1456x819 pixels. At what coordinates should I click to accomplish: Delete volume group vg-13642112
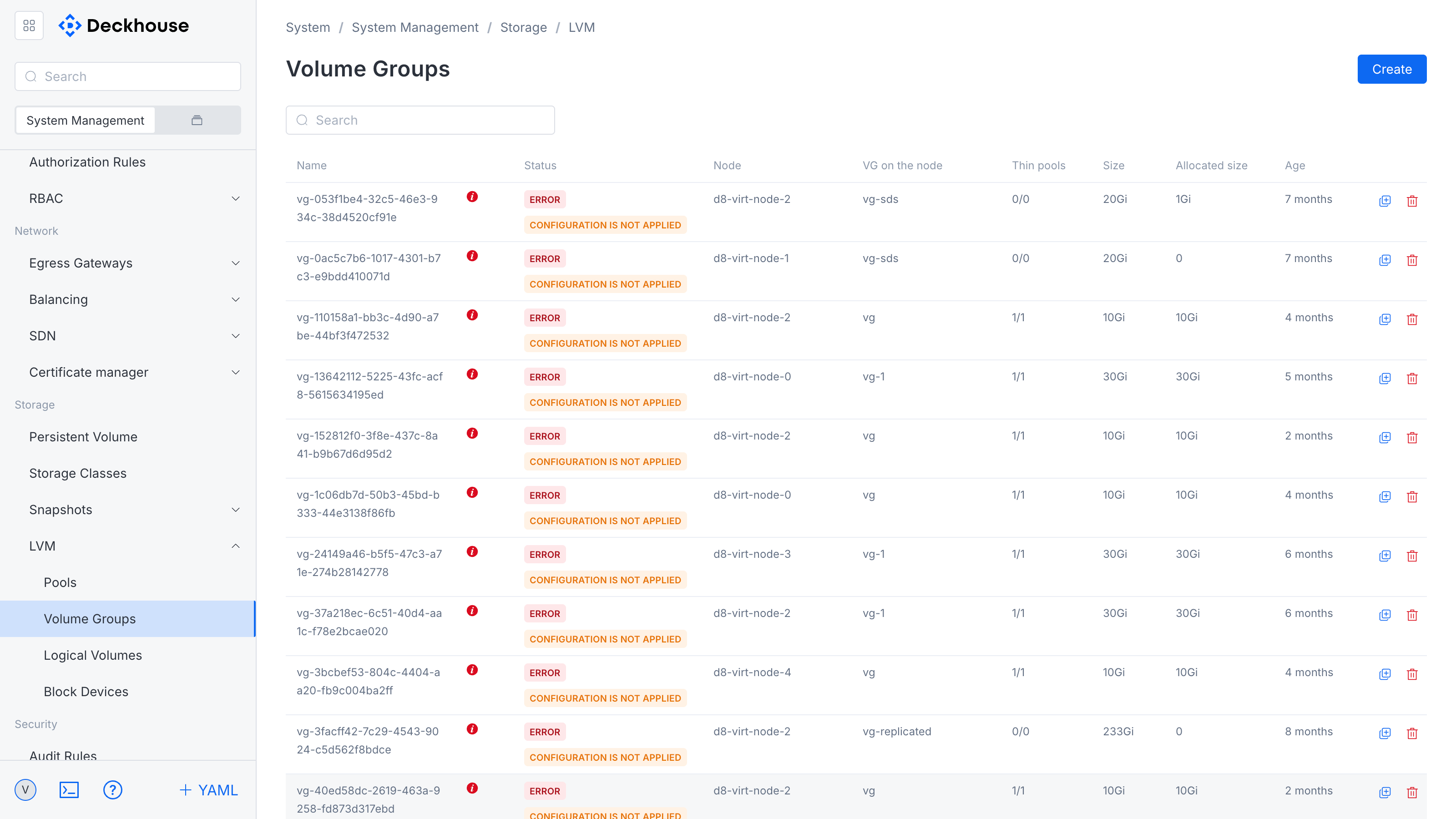tap(1412, 378)
